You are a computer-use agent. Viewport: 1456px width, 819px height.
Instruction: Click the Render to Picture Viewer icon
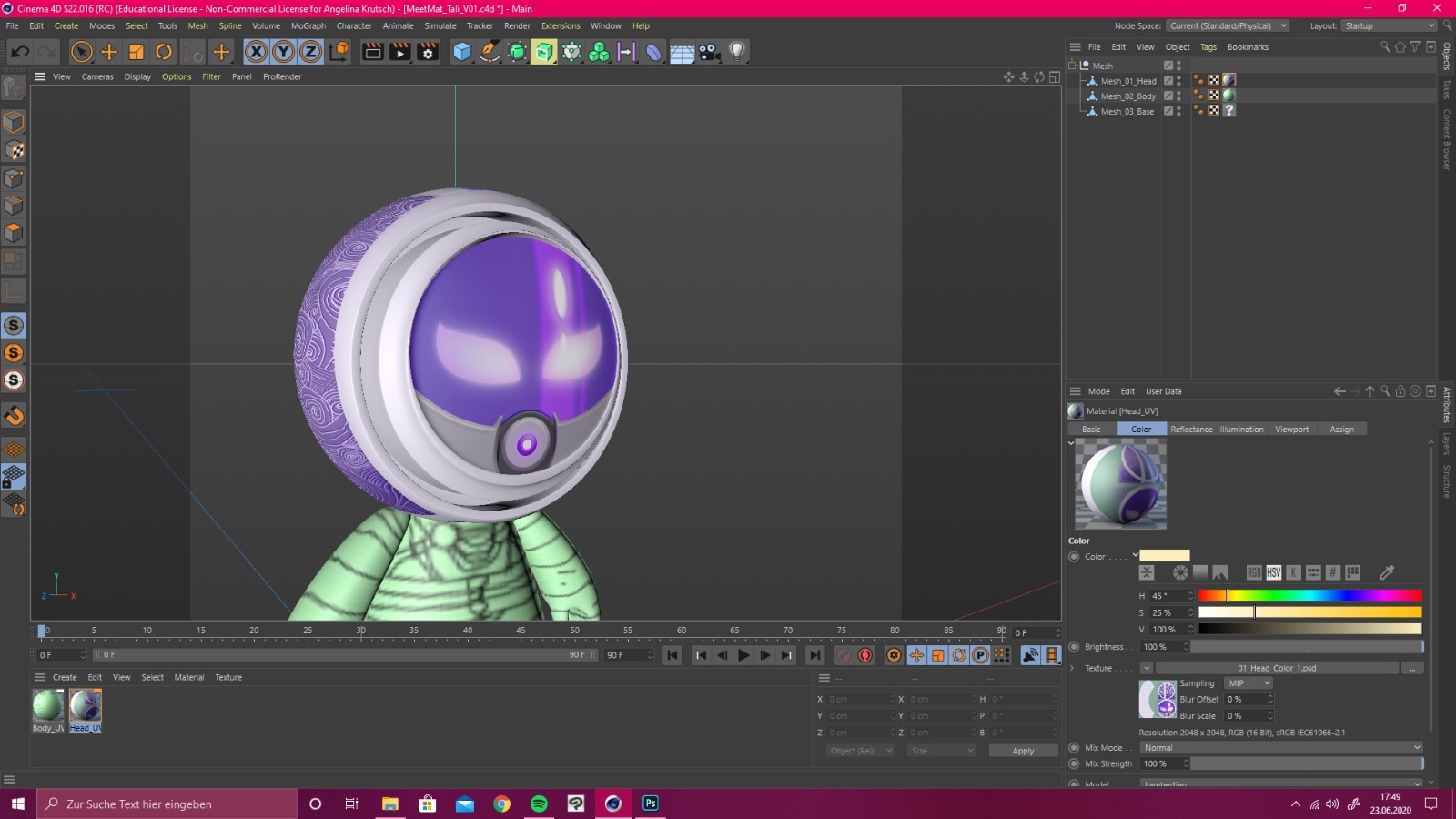(400, 52)
